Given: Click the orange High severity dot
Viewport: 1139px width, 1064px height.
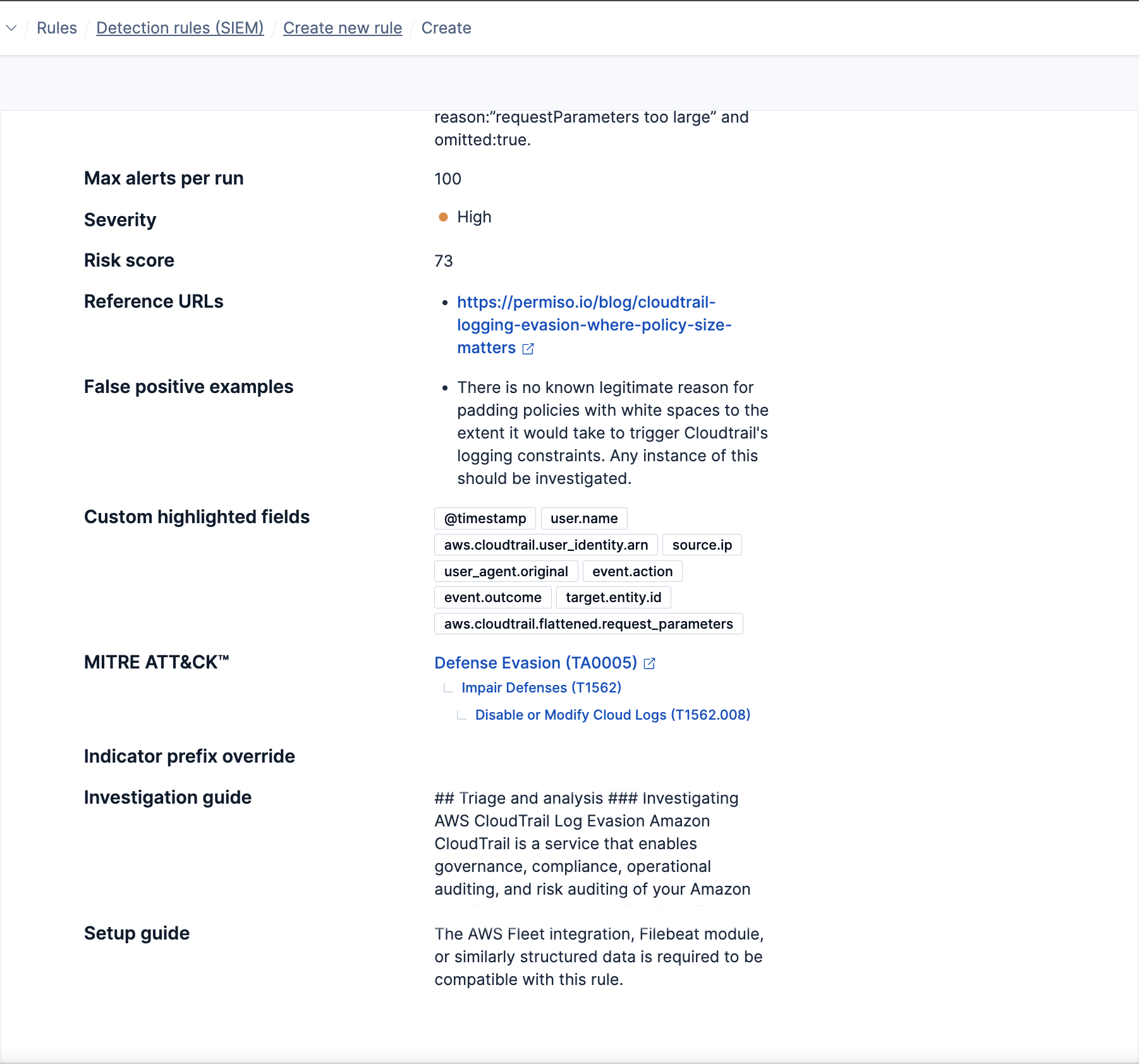Looking at the screenshot, I should [x=443, y=217].
